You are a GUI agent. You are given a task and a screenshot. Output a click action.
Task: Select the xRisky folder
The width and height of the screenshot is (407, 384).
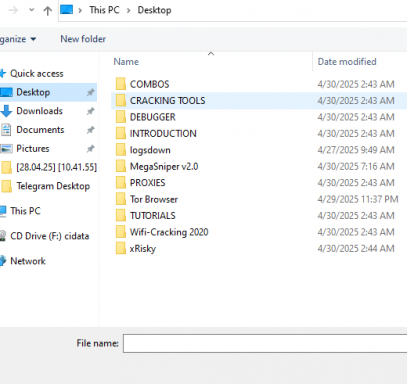(x=143, y=249)
